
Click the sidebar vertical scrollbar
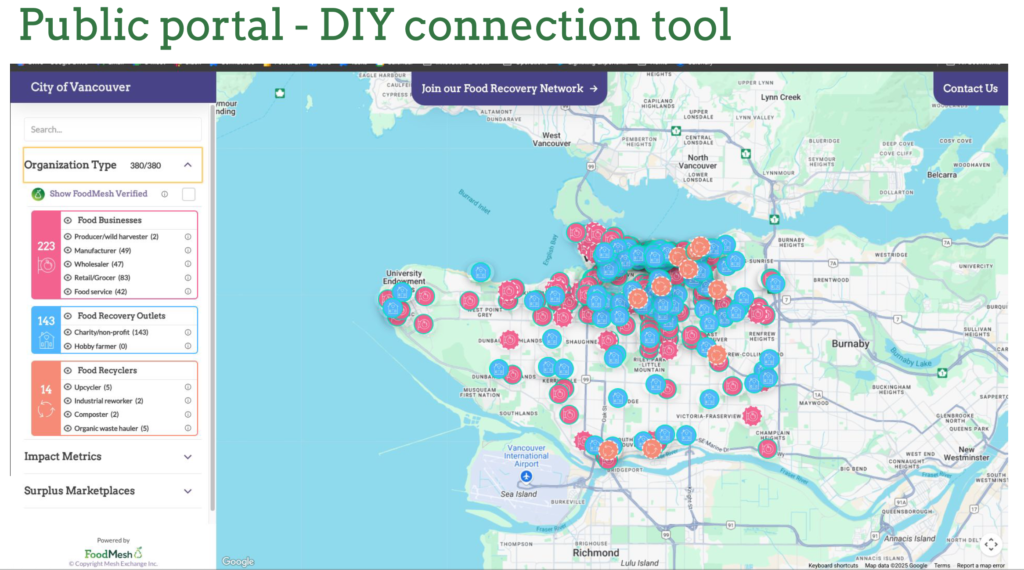click(x=212, y=307)
